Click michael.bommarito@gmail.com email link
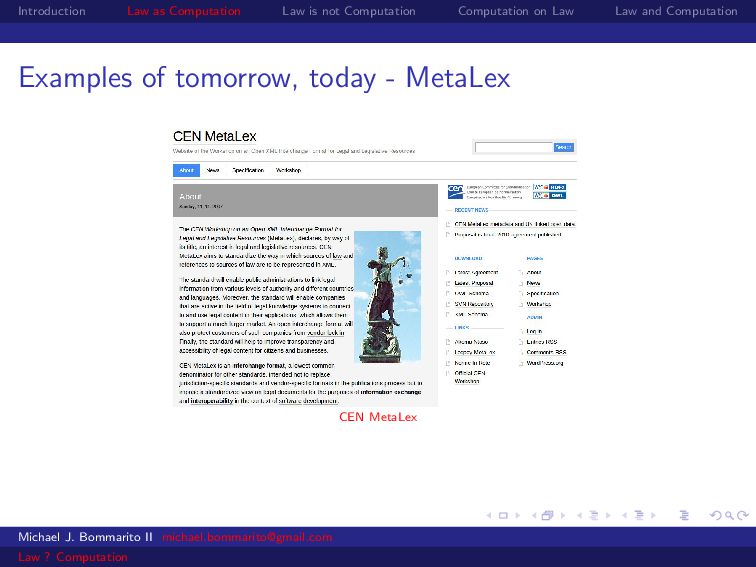 [247, 537]
